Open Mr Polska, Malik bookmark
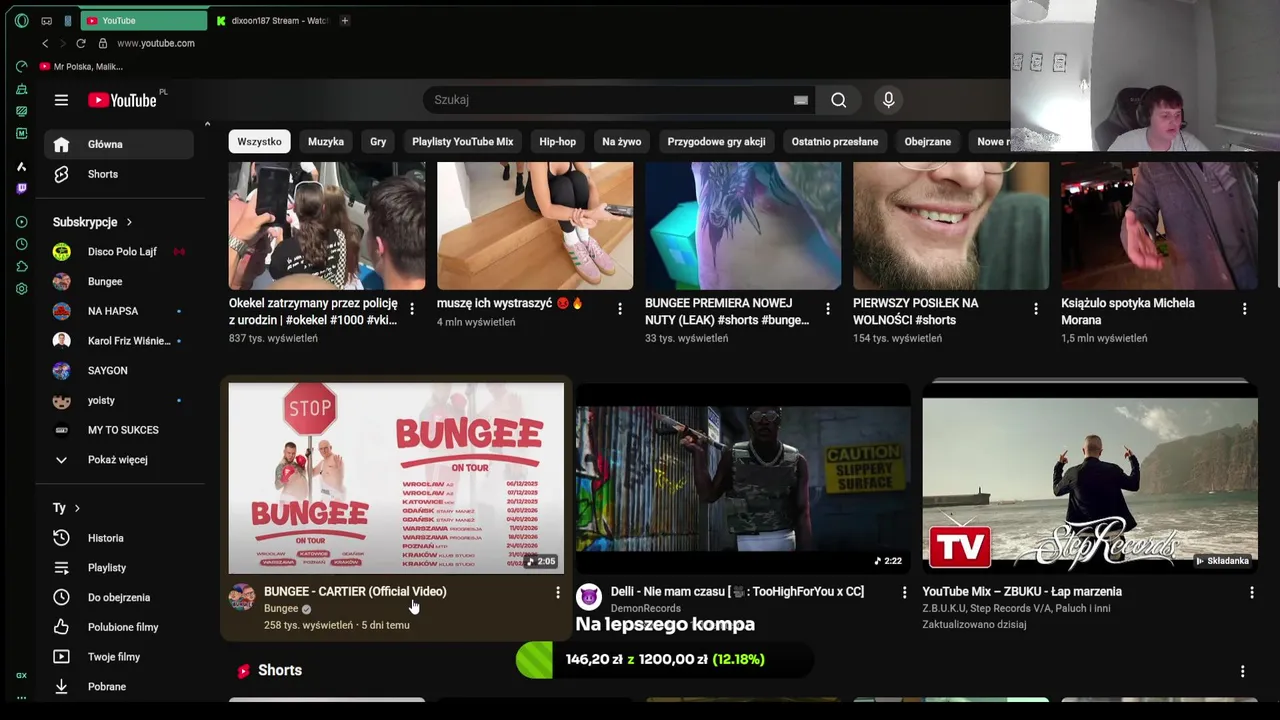This screenshot has width=1280, height=720. 81,67
